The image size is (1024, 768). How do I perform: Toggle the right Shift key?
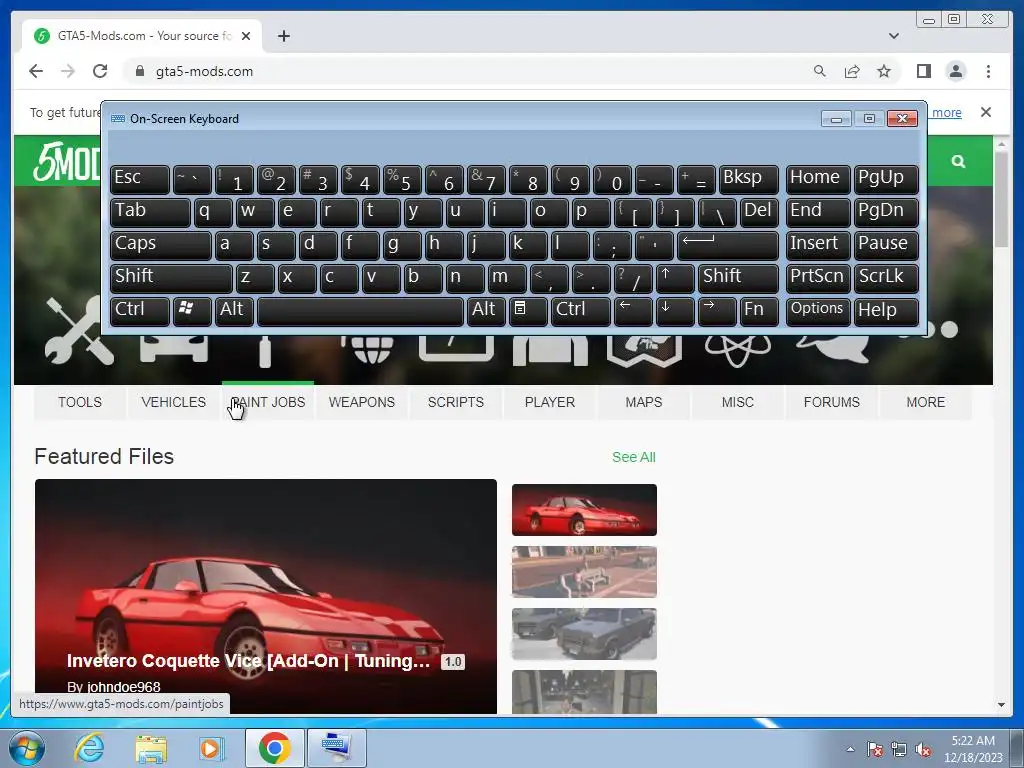[738, 277]
